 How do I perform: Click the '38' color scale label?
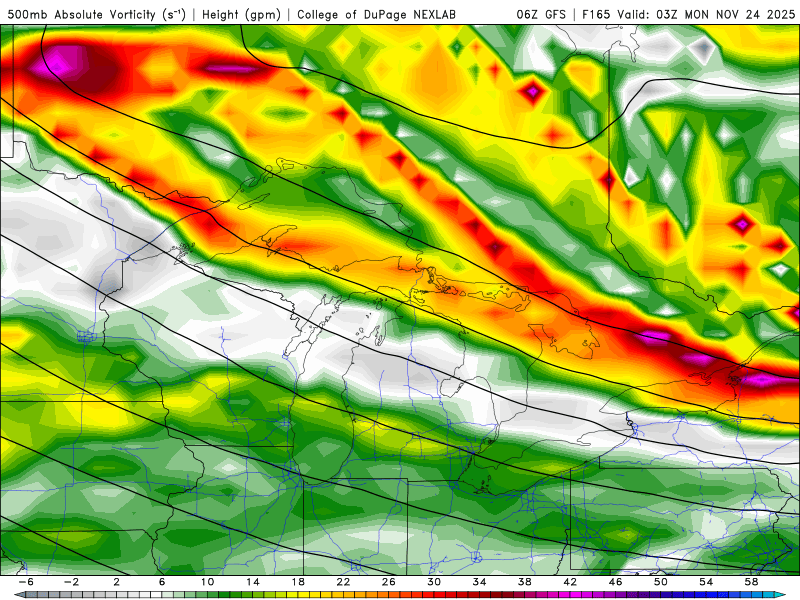[524, 582]
